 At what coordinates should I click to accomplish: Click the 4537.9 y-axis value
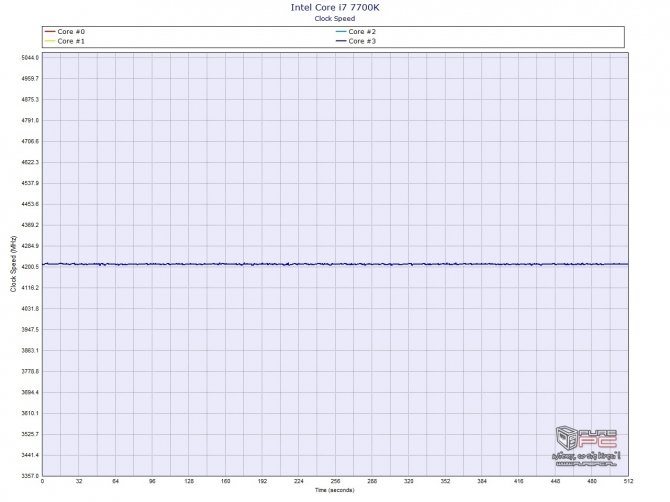pyautogui.click(x=30, y=183)
